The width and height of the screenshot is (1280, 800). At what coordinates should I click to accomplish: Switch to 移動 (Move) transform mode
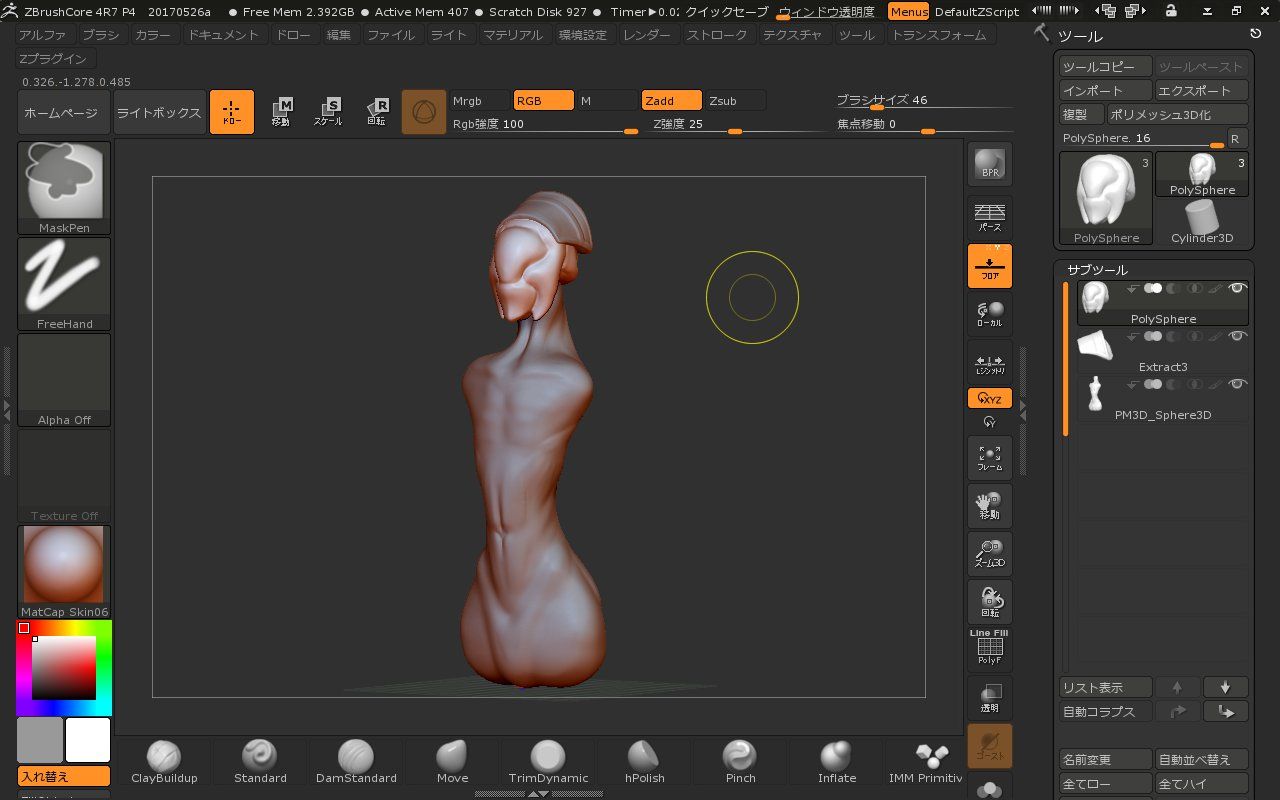280,112
